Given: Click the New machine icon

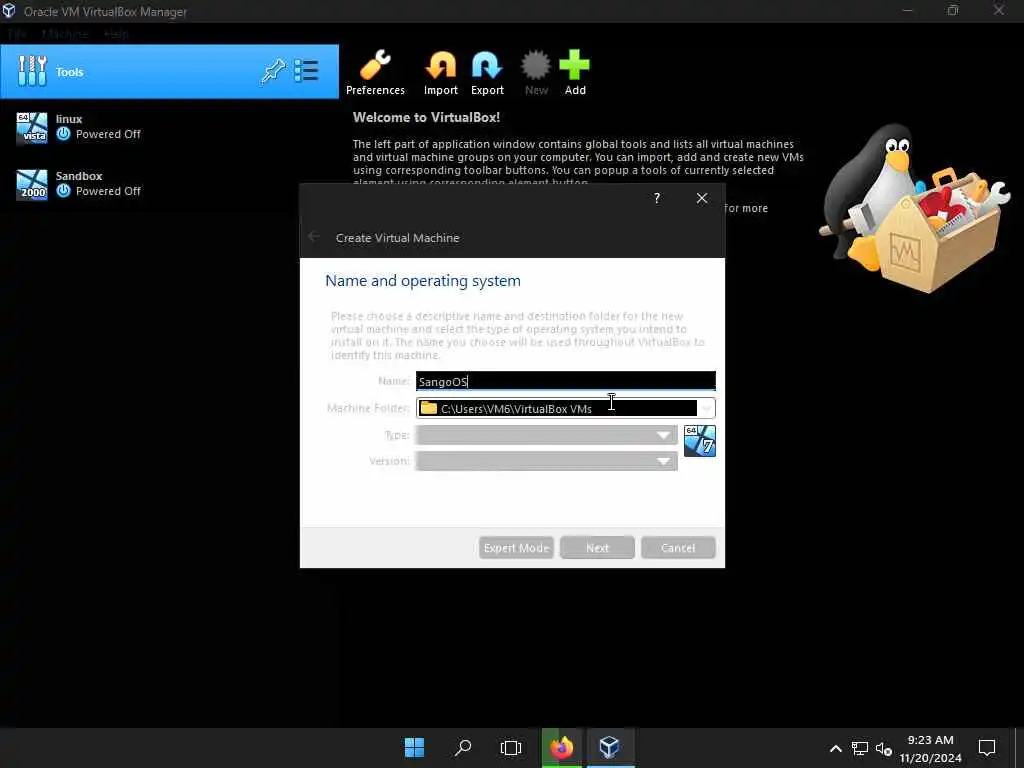Looking at the screenshot, I should click(536, 72).
